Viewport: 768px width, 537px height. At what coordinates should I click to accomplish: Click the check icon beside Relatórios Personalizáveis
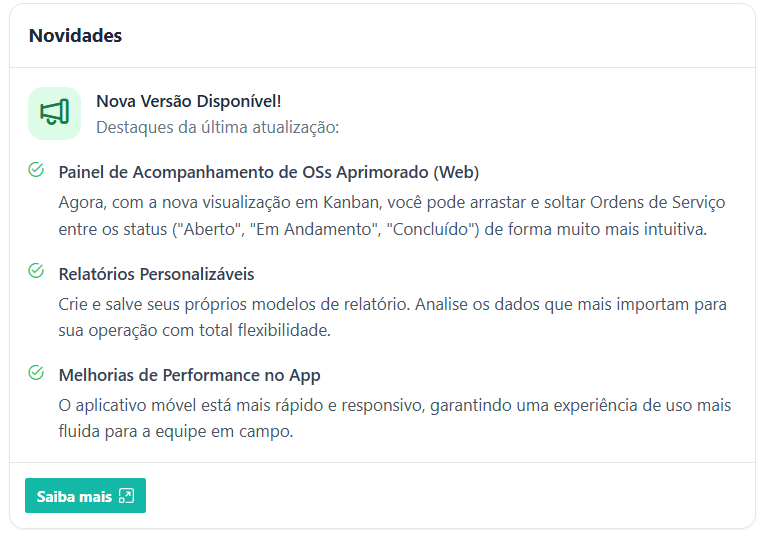(x=36, y=272)
